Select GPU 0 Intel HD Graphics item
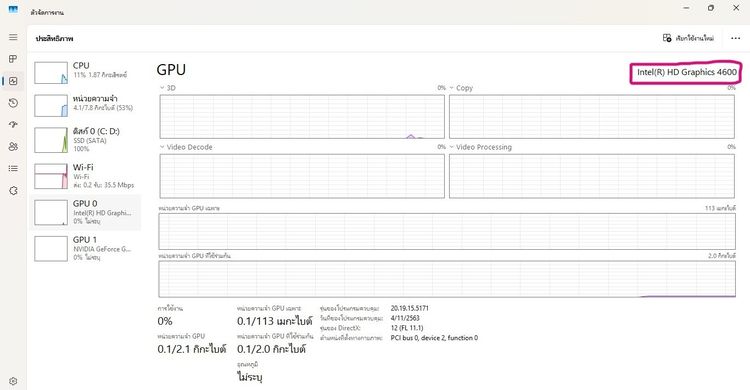The height and width of the screenshot is (390, 750). [85, 212]
